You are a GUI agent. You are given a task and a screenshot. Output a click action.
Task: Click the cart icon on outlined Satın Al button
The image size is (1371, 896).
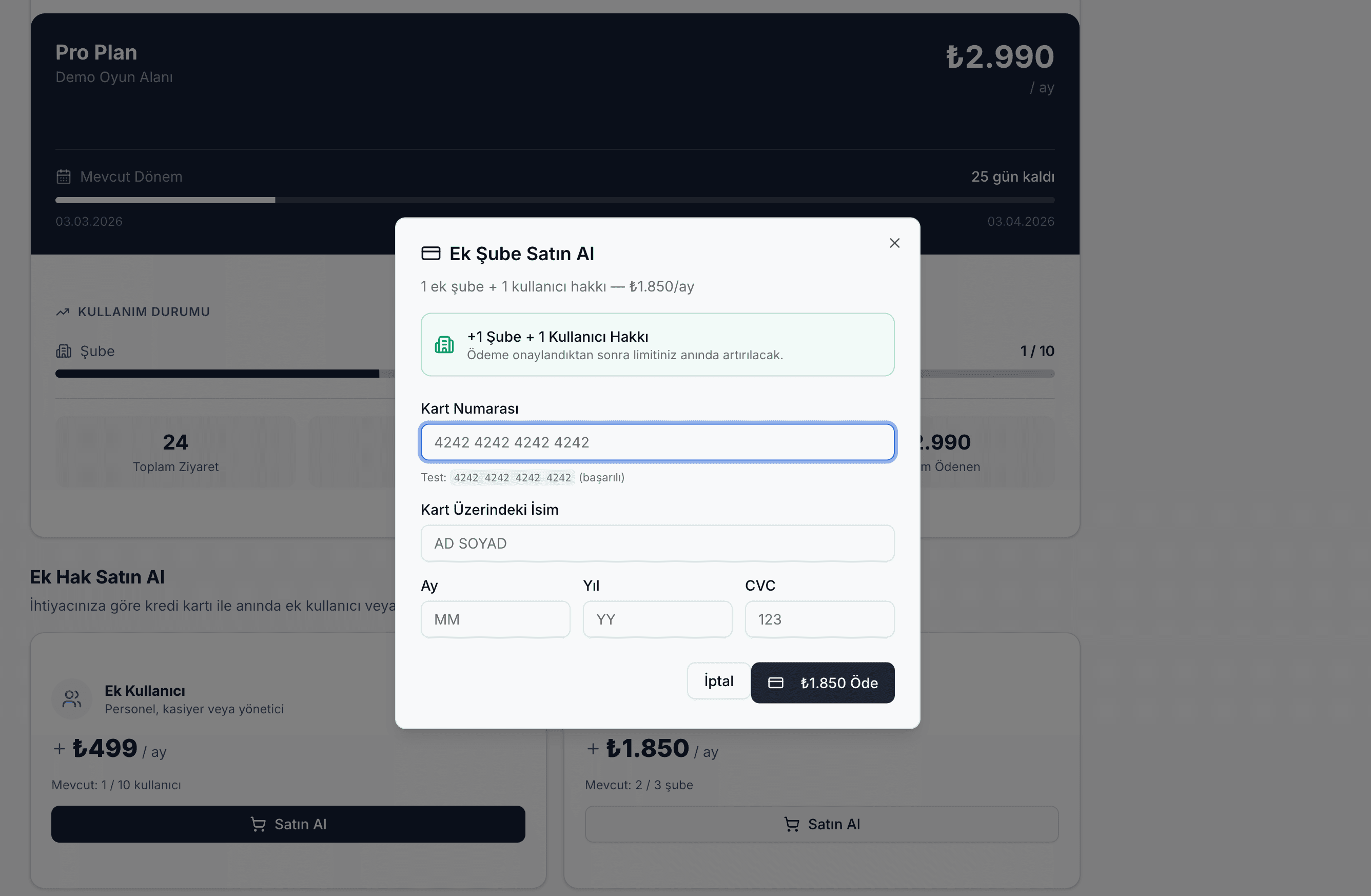792,824
